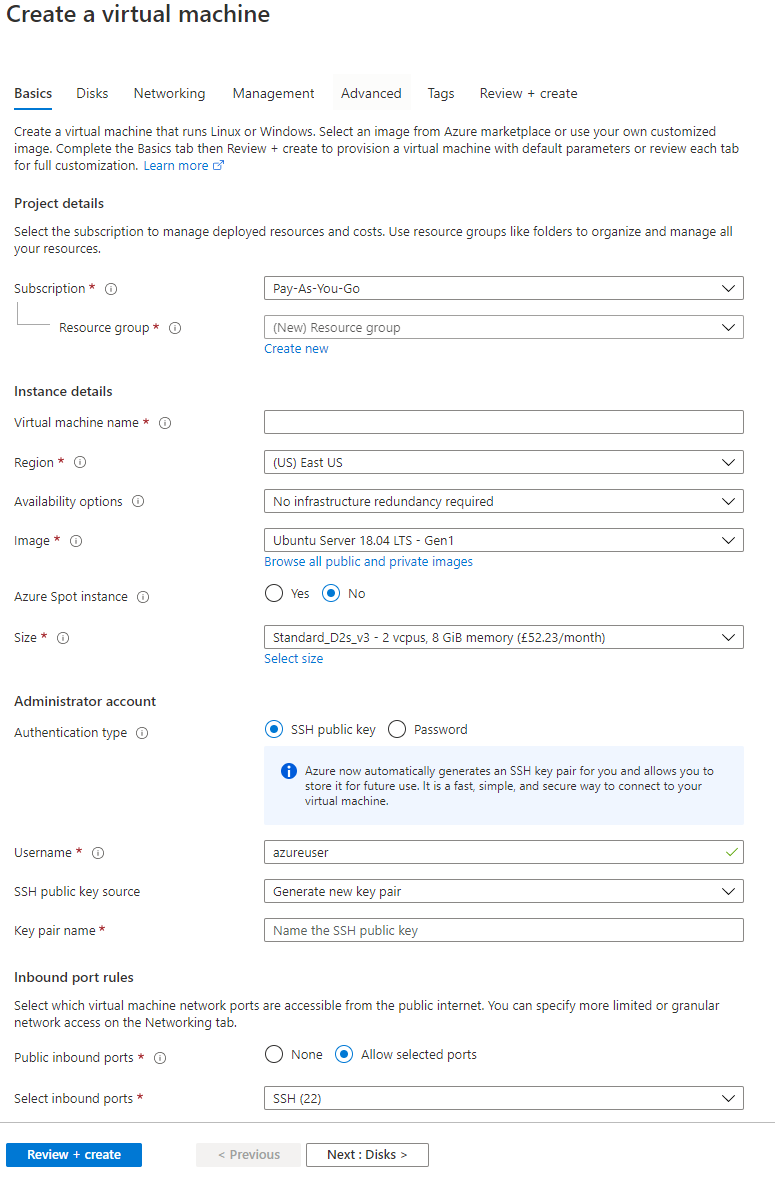Screen dimensions: 775x1181
Task: Expand the Image dropdown list
Action: (503, 541)
